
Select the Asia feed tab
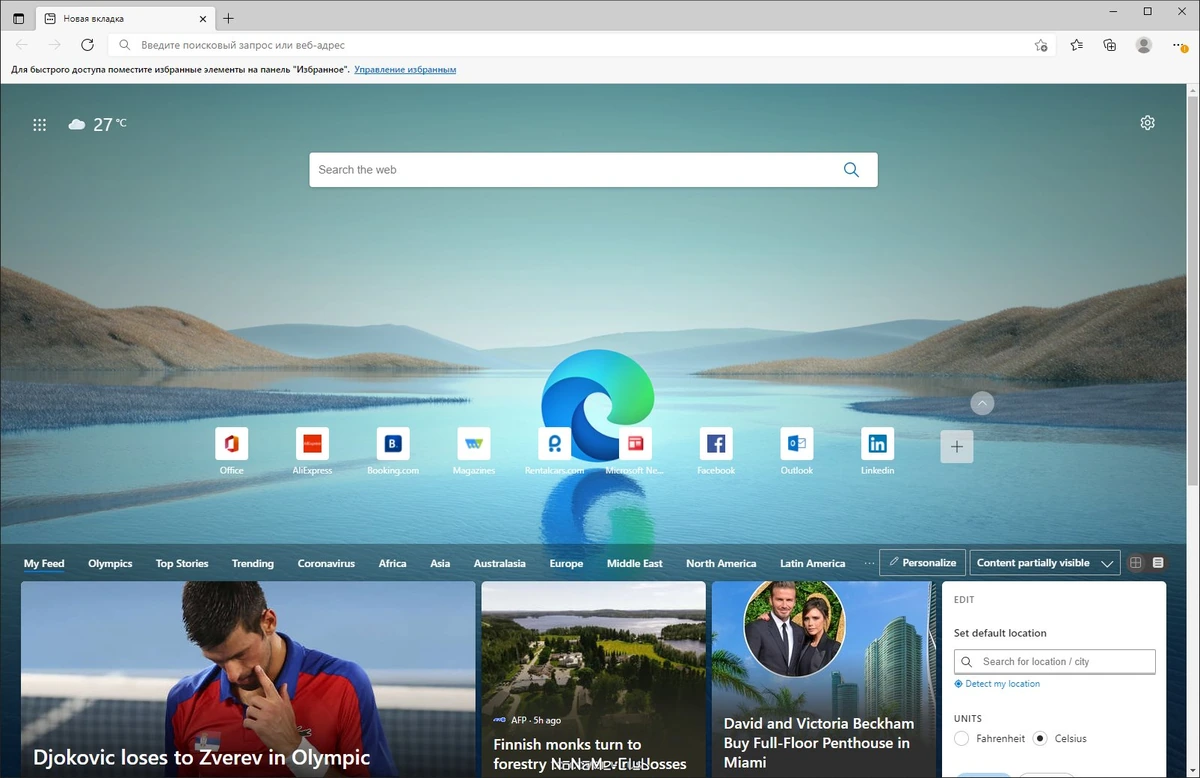pyautogui.click(x=440, y=563)
